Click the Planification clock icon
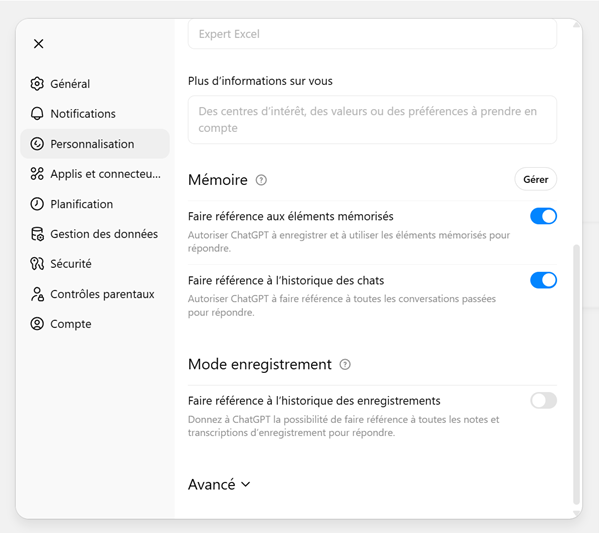The height and width of the screenshot is (533, 599). (37, 204)
